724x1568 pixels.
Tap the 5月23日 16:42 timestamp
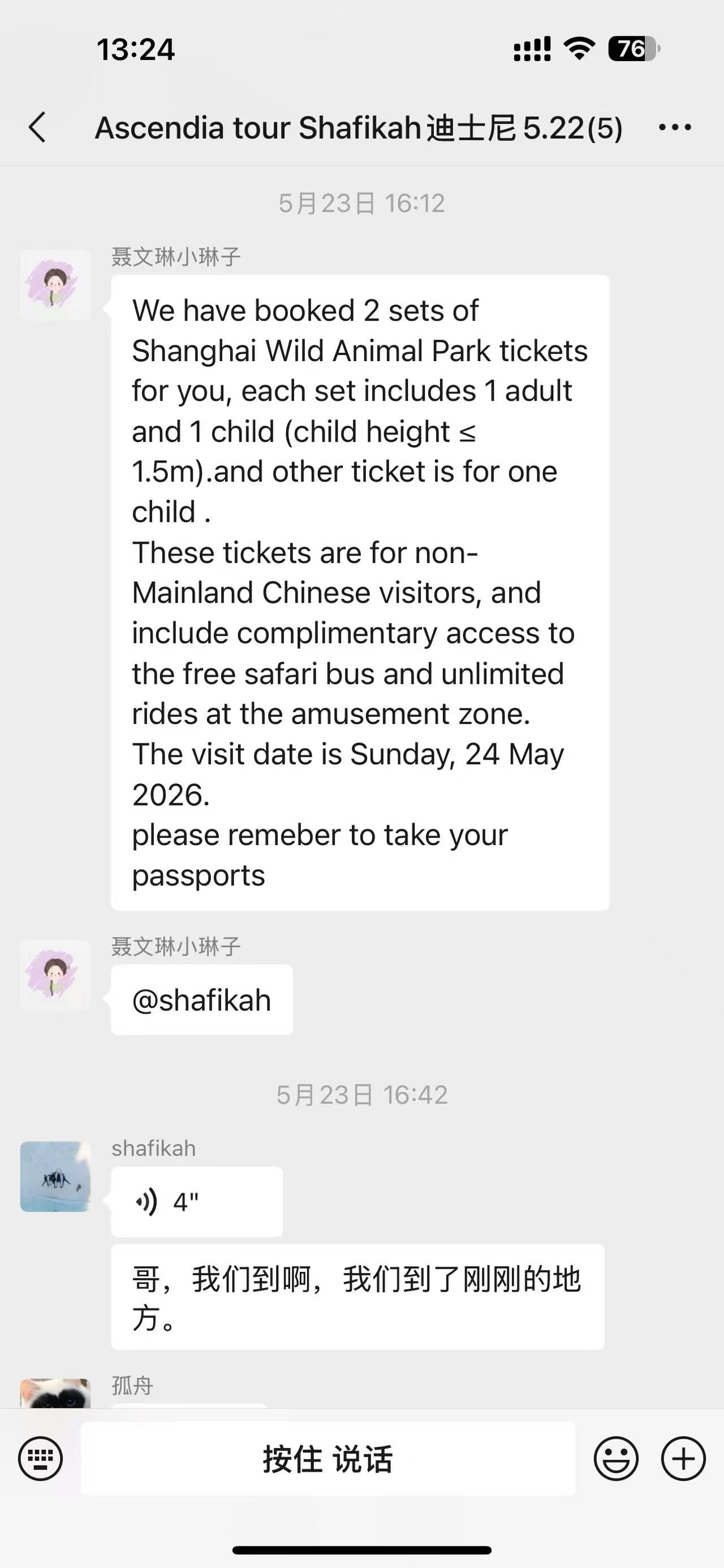point(361,1095)
